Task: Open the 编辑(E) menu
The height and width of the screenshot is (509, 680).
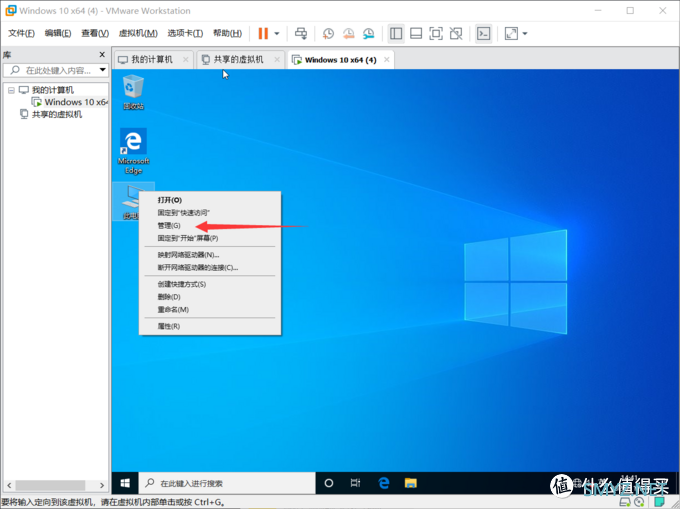Action: 58,33
